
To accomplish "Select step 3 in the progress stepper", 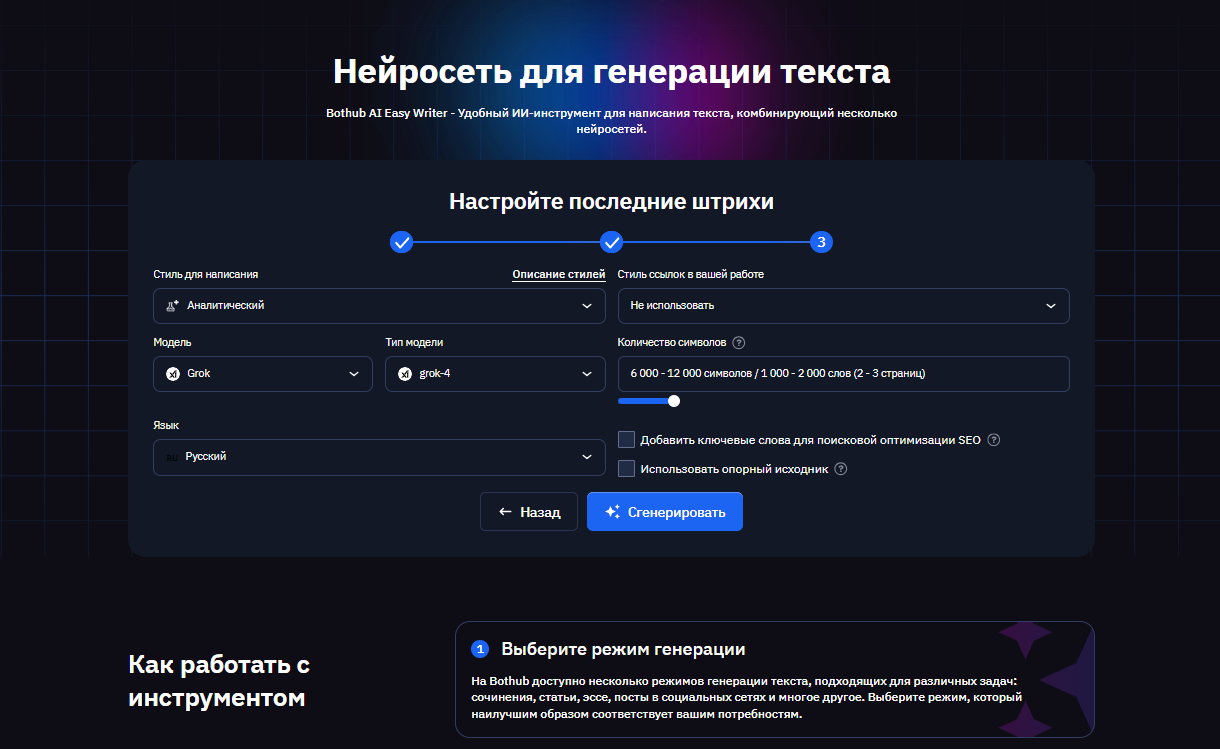I will pyautogui.click(x=821, y=241).
